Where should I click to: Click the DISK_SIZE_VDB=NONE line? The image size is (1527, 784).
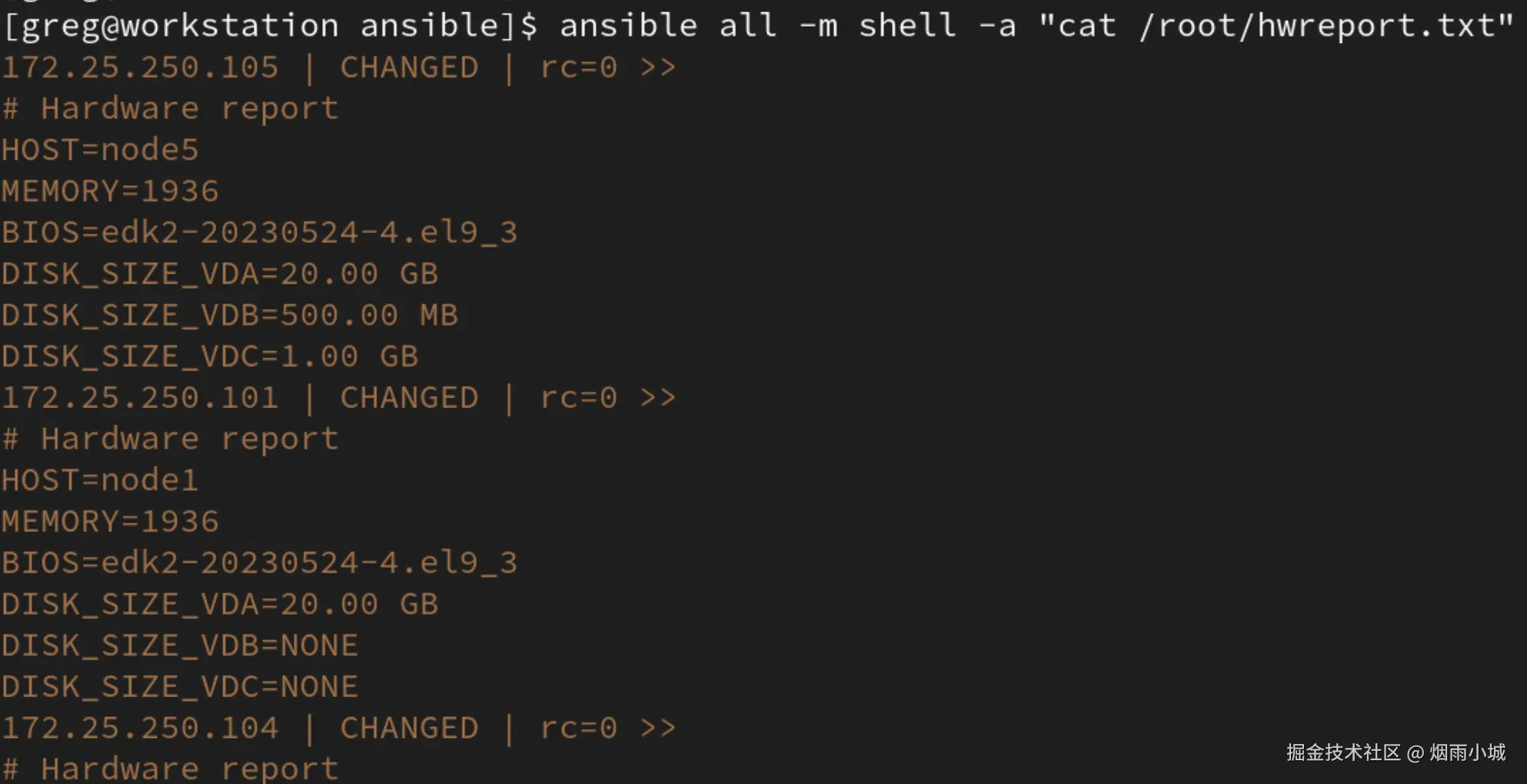(x=179, y=646)
